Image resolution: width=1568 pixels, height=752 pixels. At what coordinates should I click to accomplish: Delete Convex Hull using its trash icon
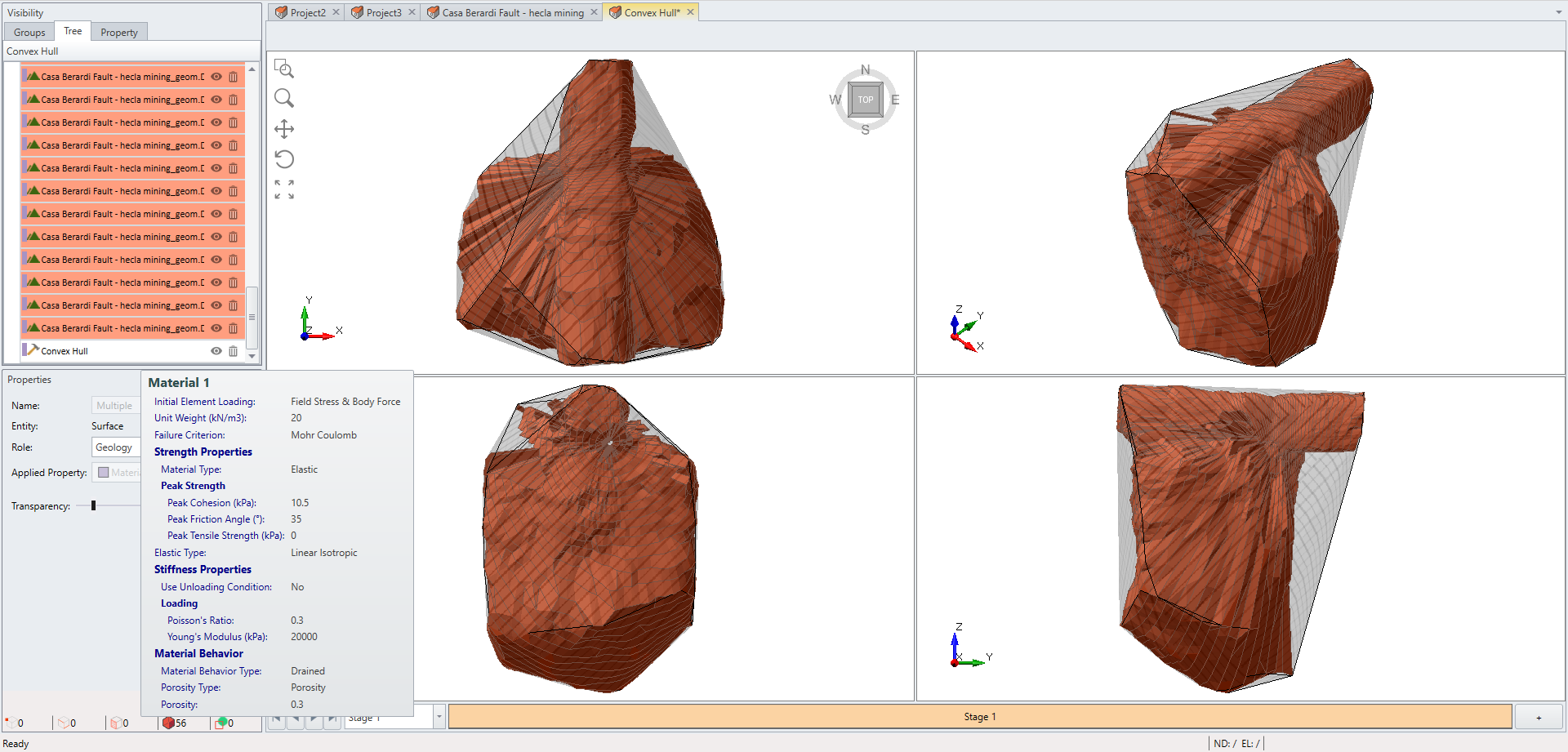(234, 351)
